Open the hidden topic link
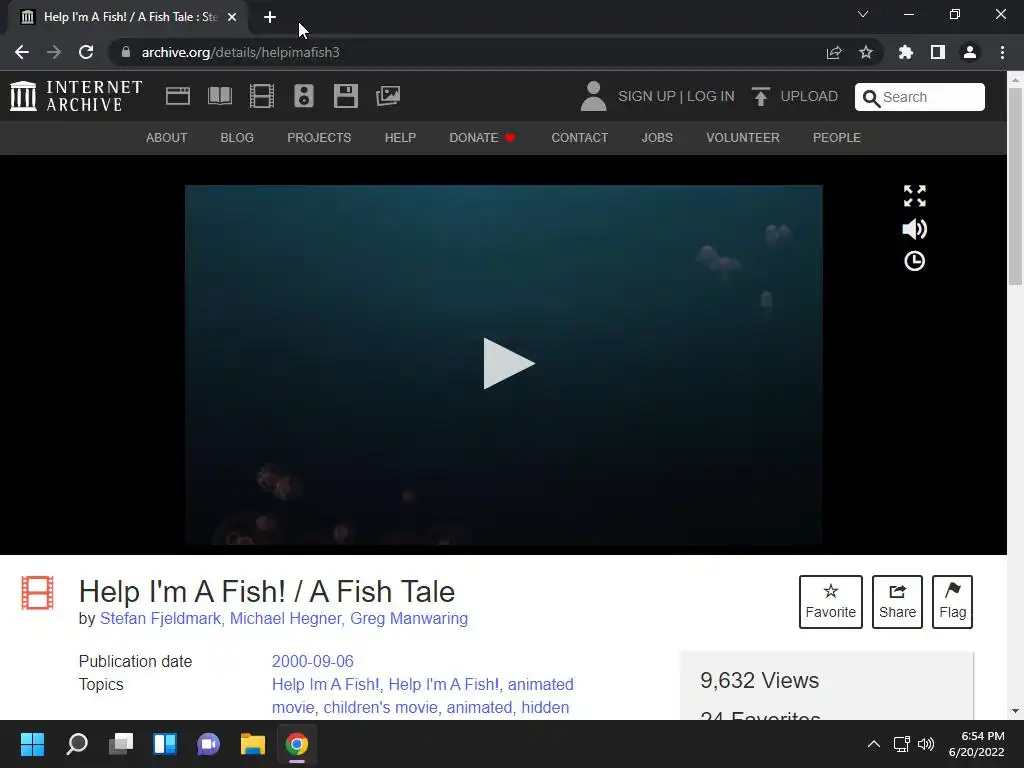 (545, 707)
